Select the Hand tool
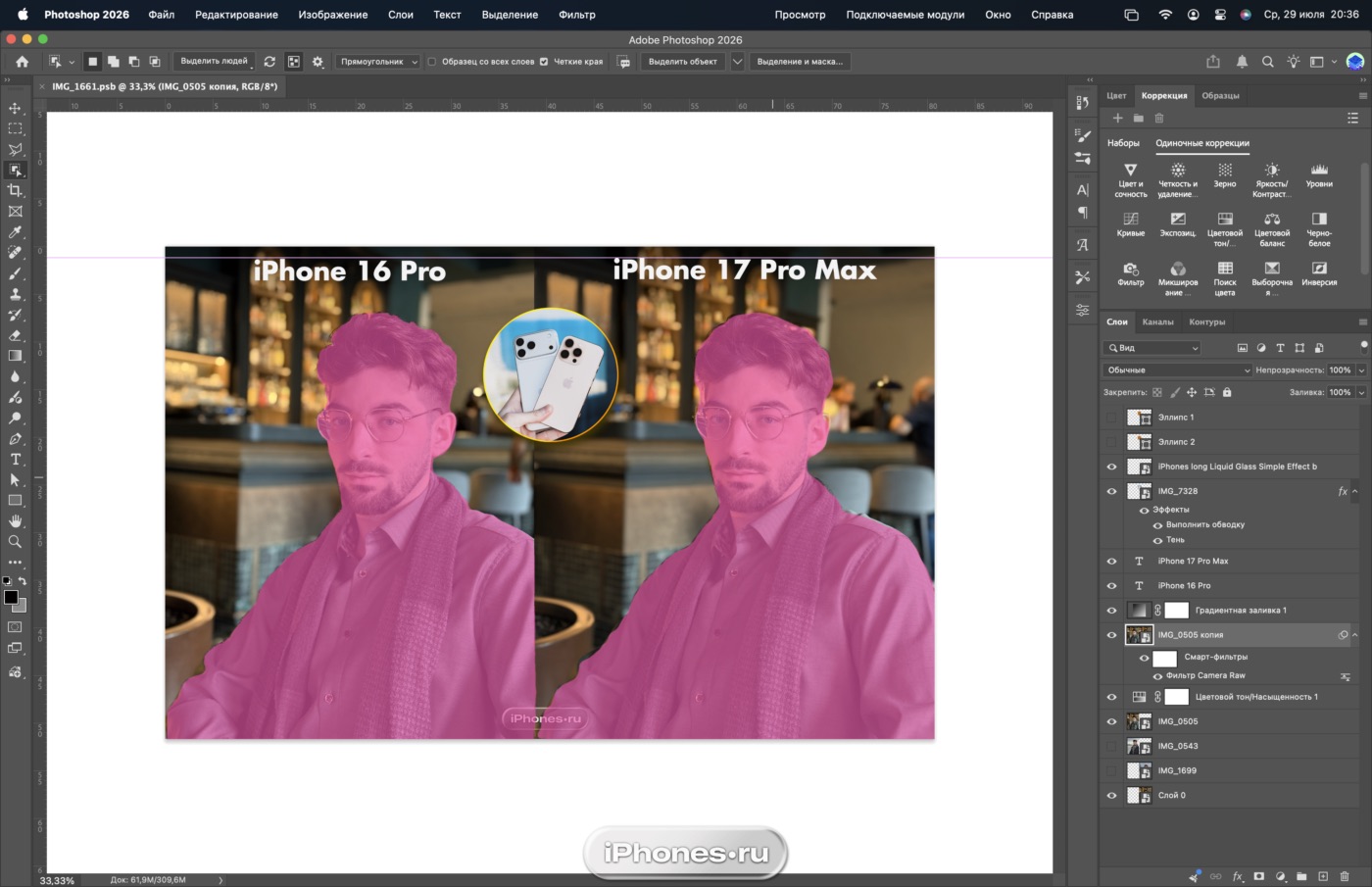The image size is (1372, 887). point(15,520)
